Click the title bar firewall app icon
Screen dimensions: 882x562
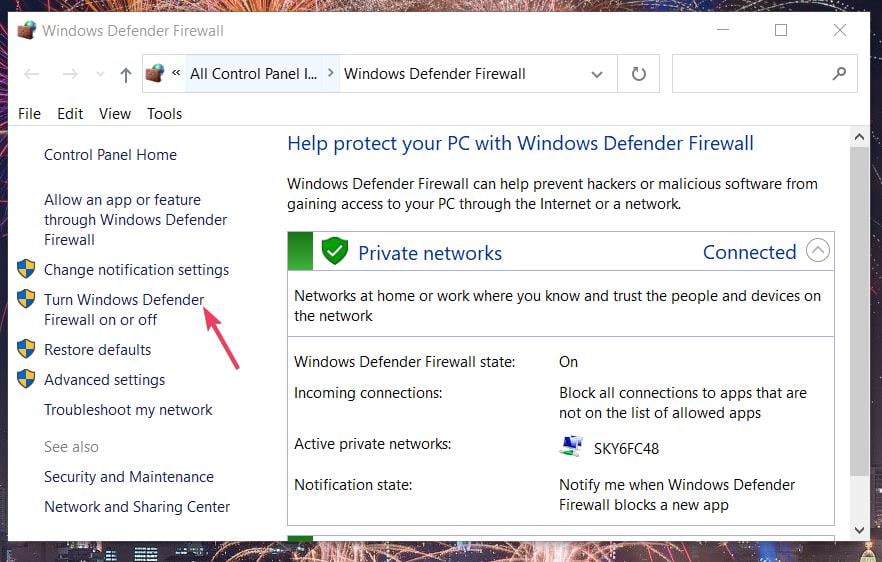click(x=26, y=30)
